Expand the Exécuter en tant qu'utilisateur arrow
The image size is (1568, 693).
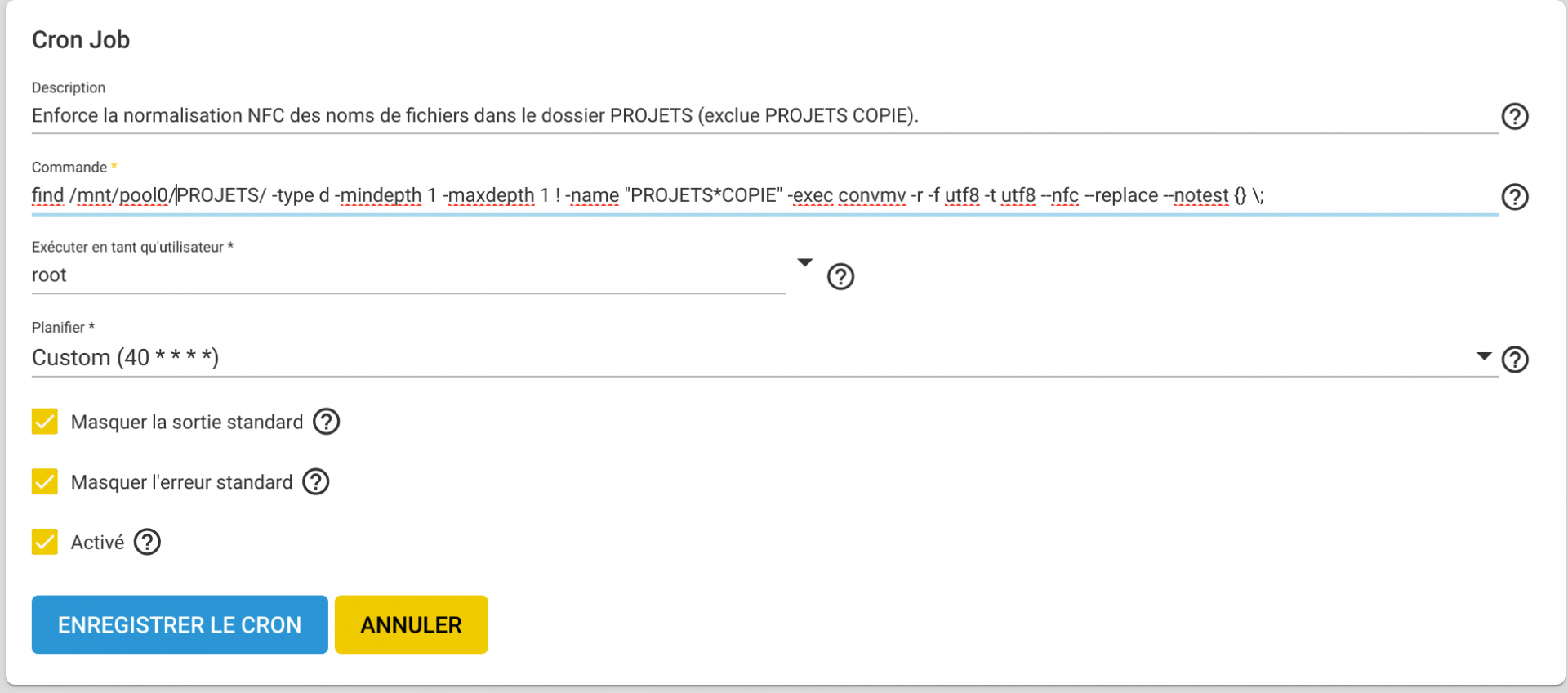pyautogui.click(x=804, y=262)
